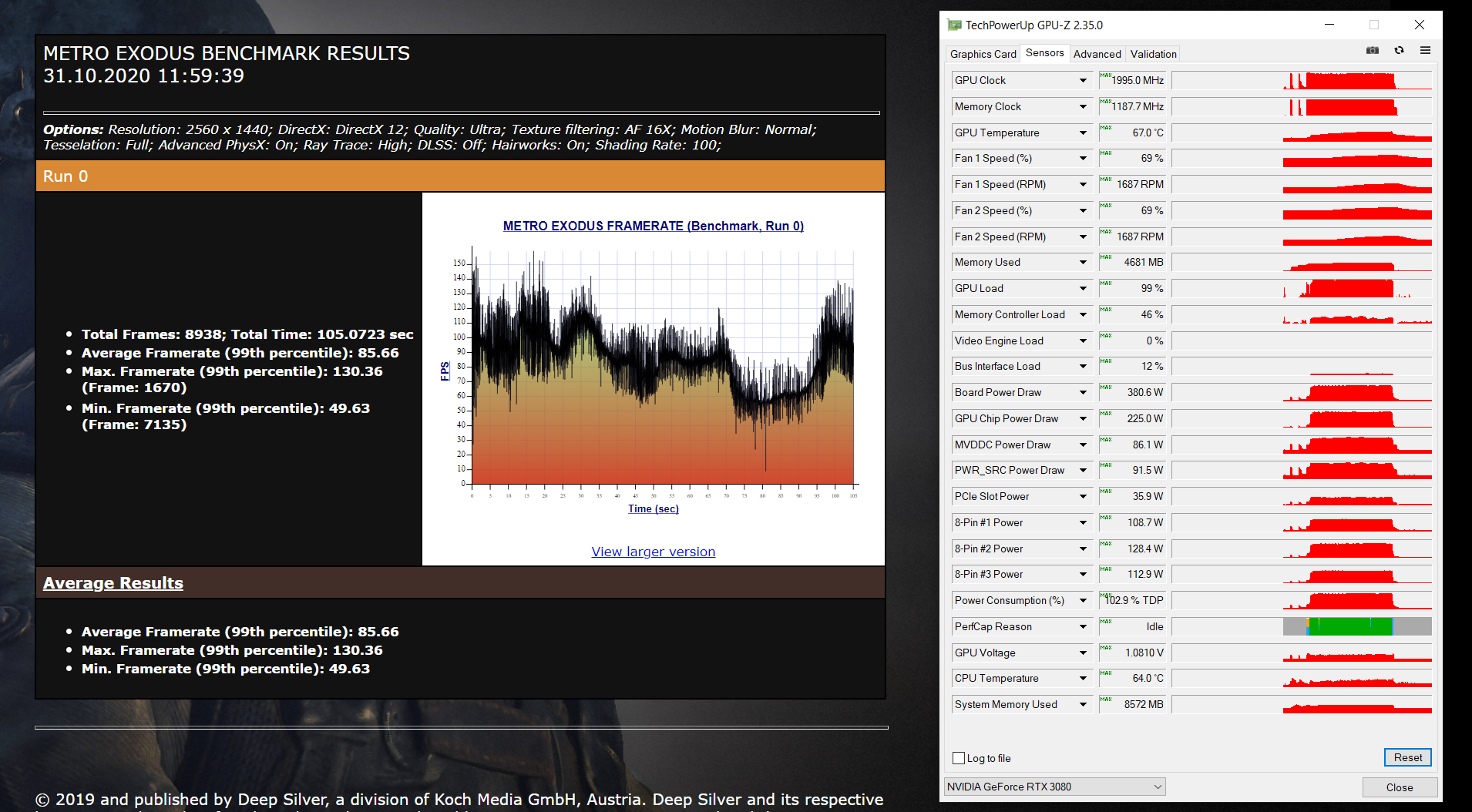
Task: Select the Sensors tab
Action: point(1044,53)
